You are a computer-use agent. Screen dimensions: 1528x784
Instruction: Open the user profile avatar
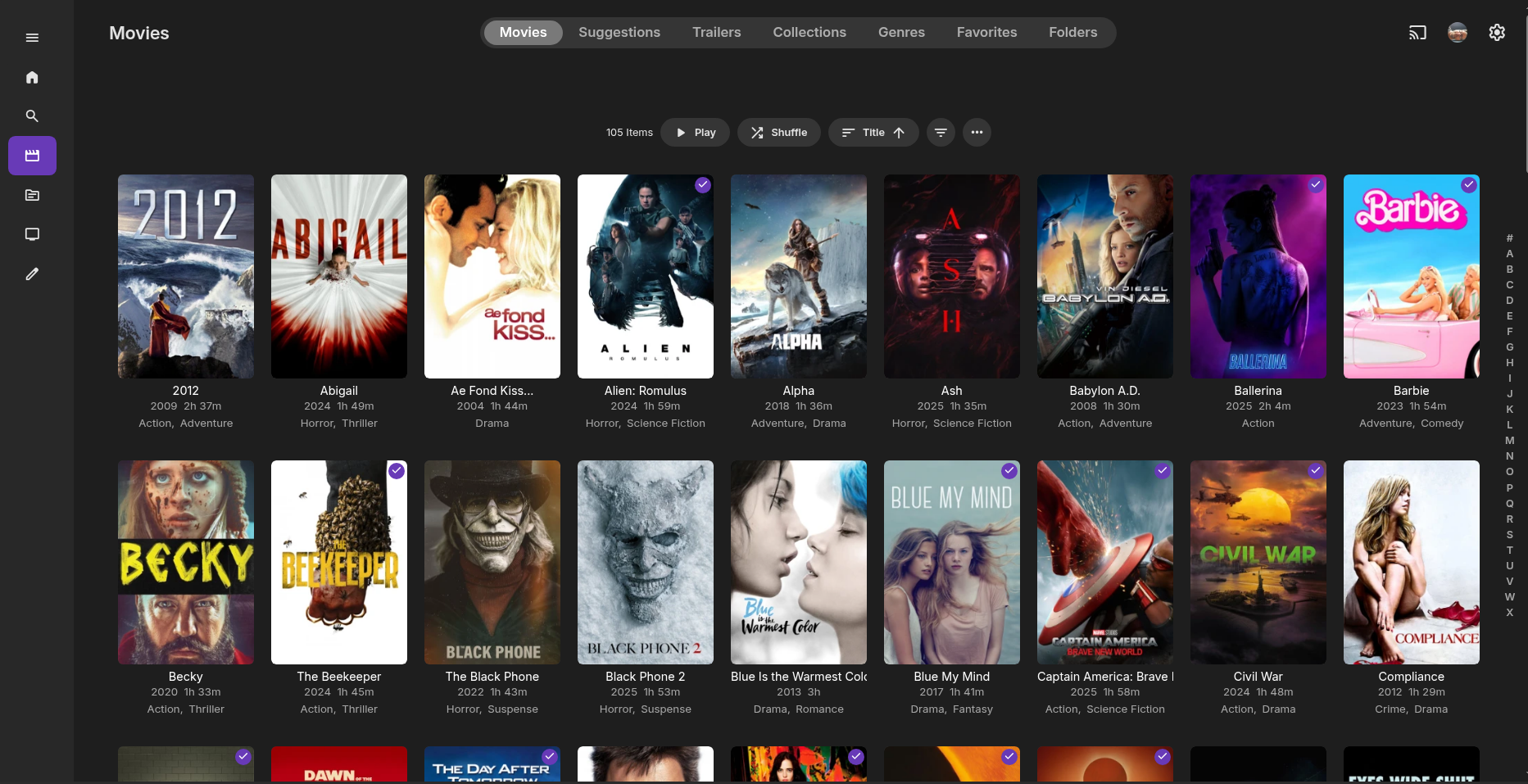tap(1458, 33)
